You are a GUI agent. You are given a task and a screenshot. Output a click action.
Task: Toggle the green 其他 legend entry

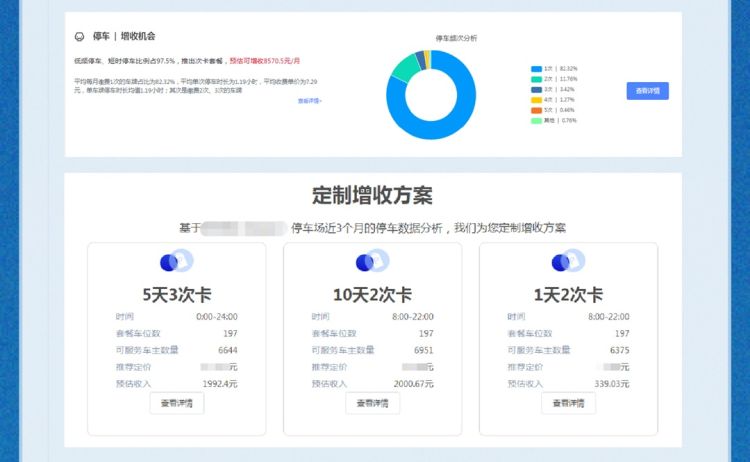549,120
